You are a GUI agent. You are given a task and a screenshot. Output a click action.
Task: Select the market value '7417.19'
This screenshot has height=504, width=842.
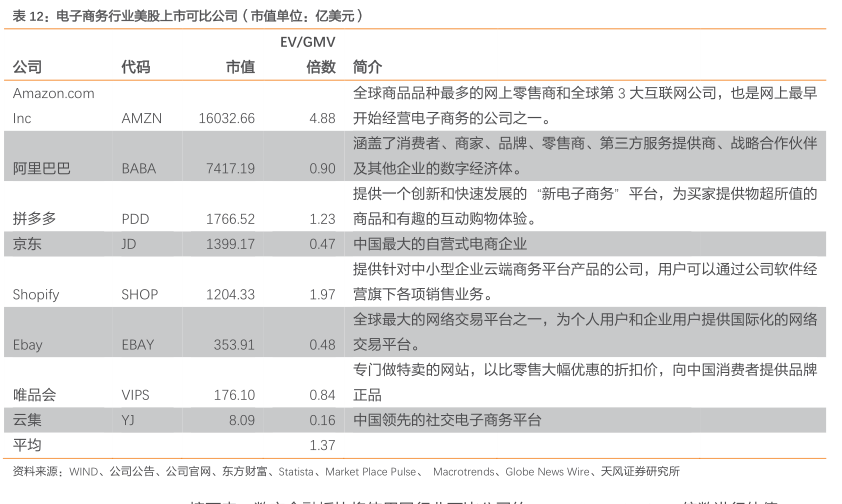(230, 169)
